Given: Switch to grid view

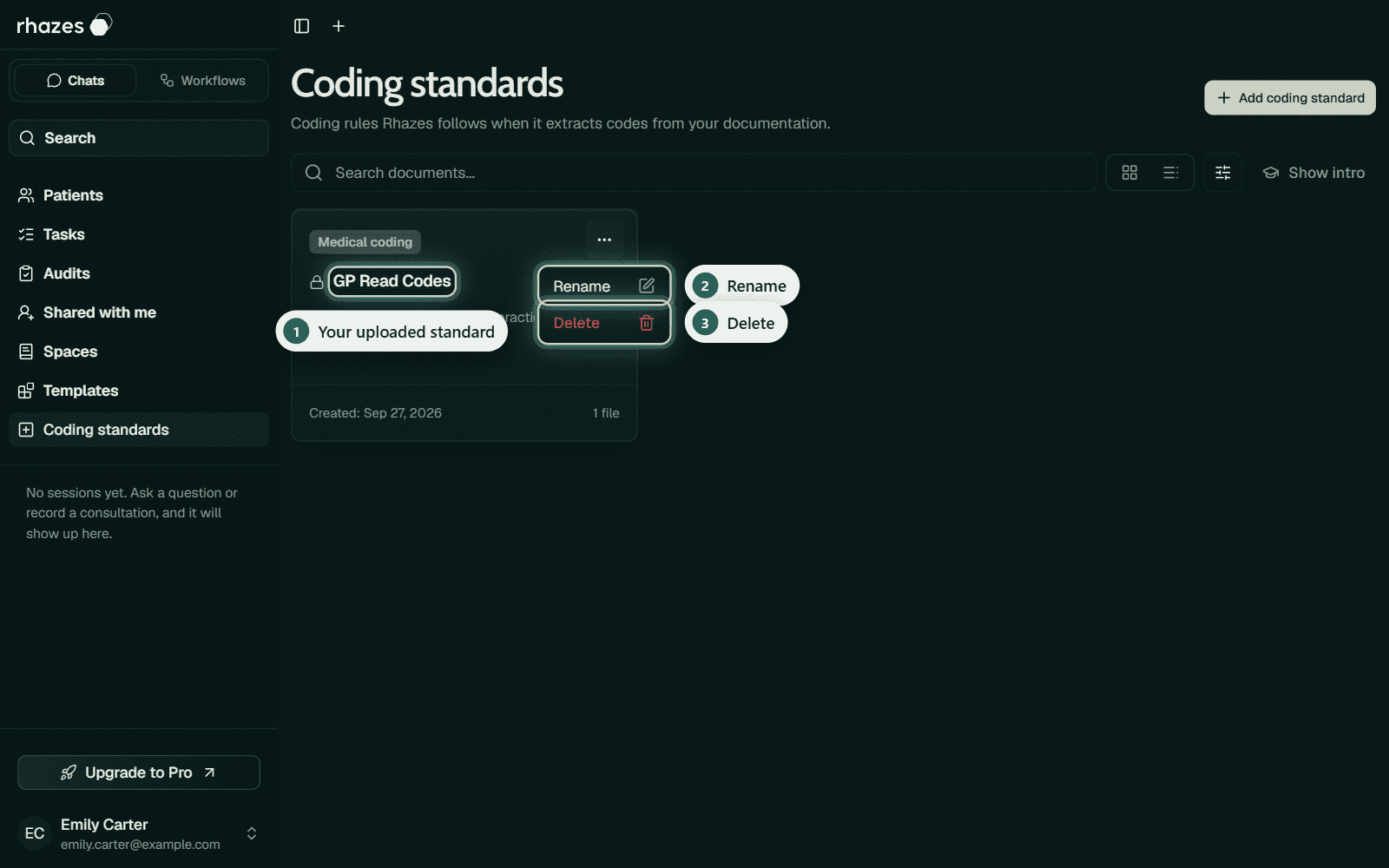Looking at the screenshot, I should [1129, 173].
